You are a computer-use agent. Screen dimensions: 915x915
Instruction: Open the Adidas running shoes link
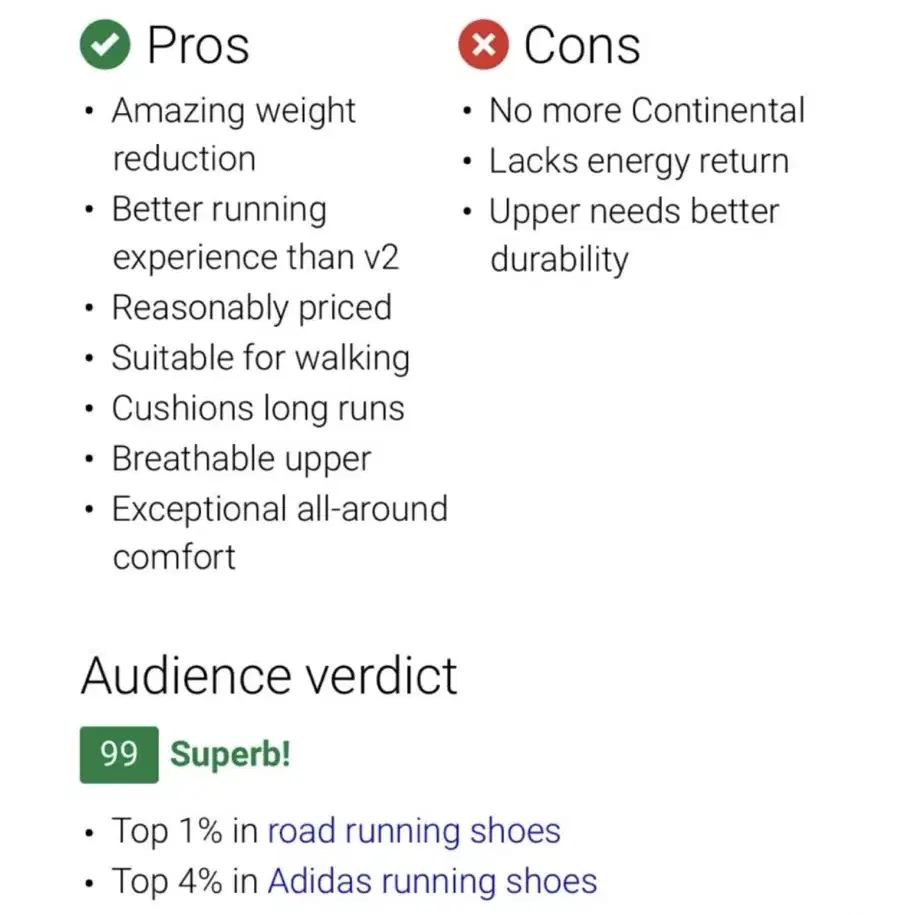click(432, 881)
